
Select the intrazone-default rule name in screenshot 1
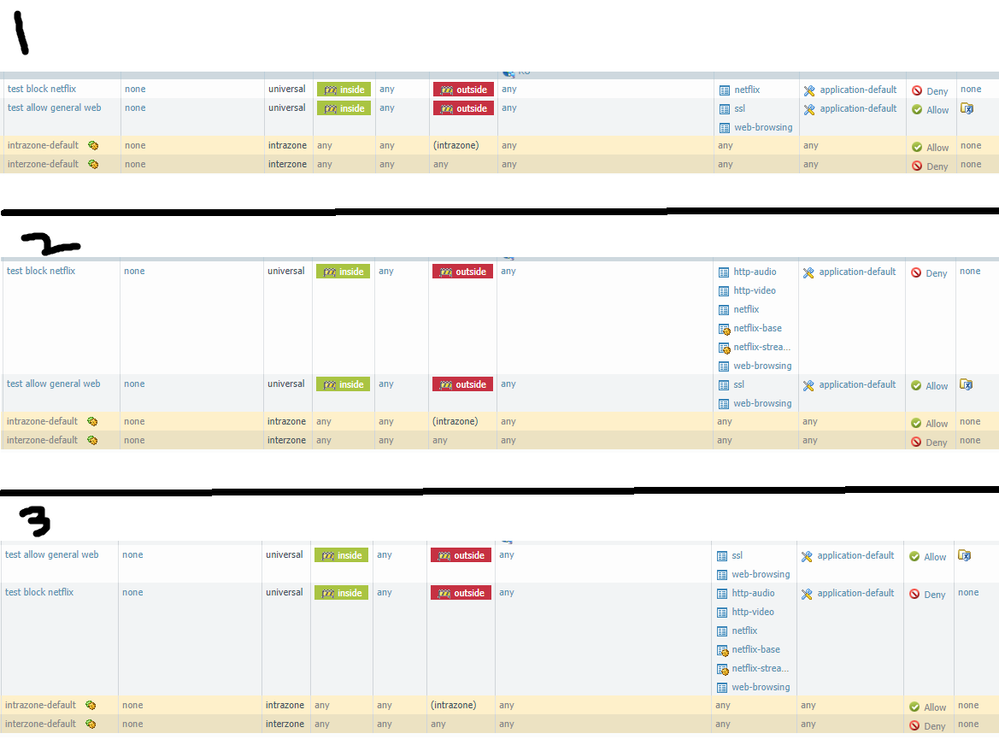43,145
